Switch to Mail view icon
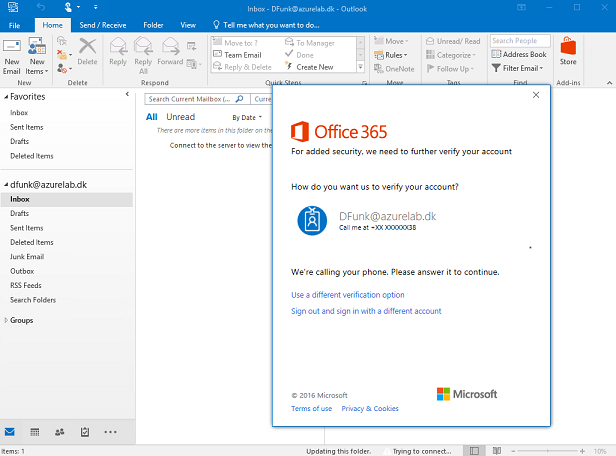This screenshot has width=616, height=456. point(10,432)
